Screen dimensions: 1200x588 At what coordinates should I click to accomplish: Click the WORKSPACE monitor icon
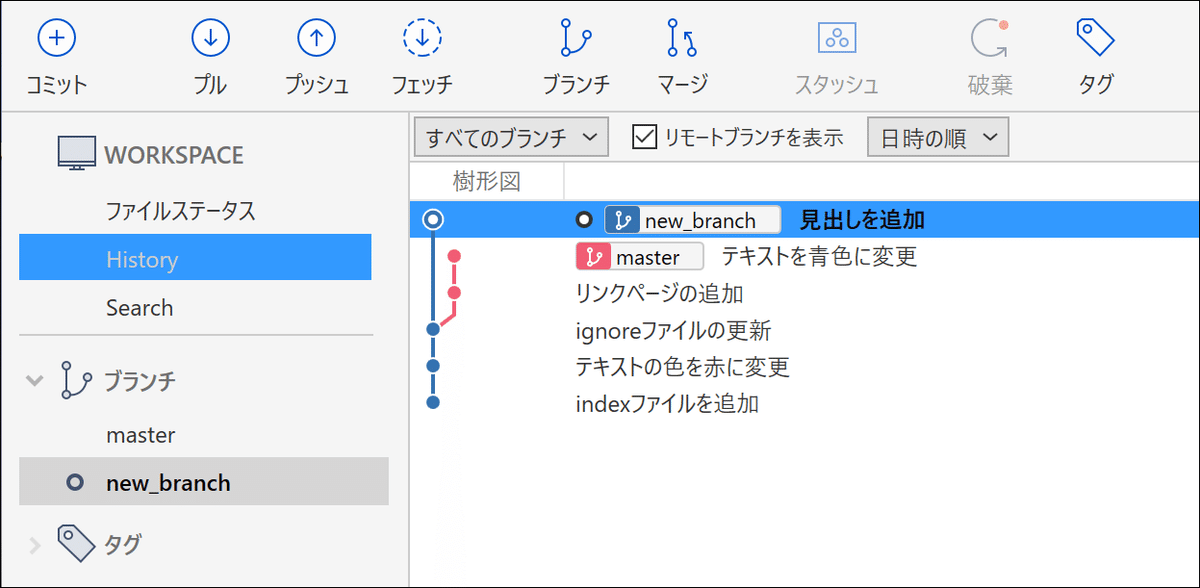(x=76, y=154)
